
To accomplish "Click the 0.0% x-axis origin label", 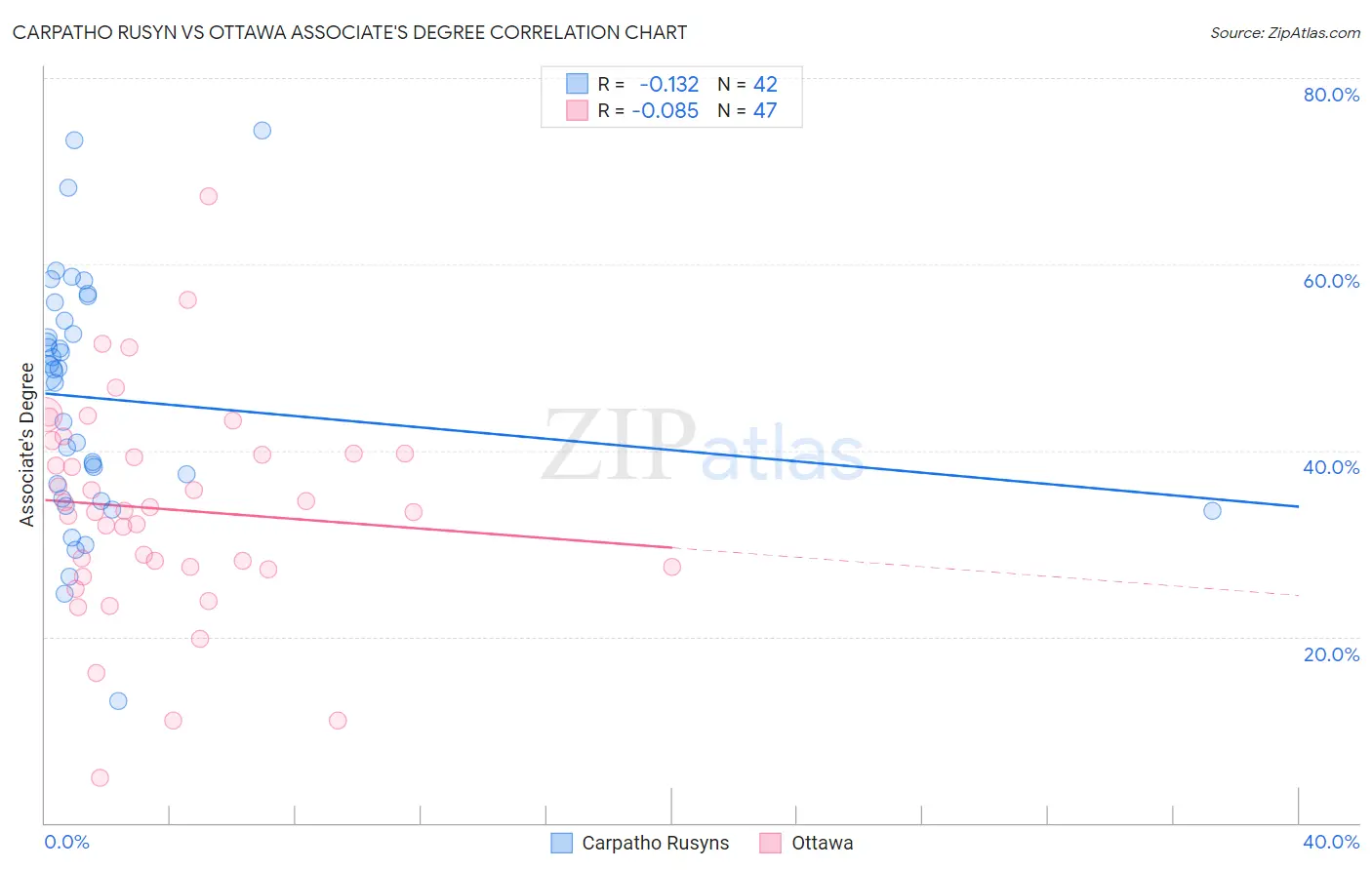I will (66, 842).
